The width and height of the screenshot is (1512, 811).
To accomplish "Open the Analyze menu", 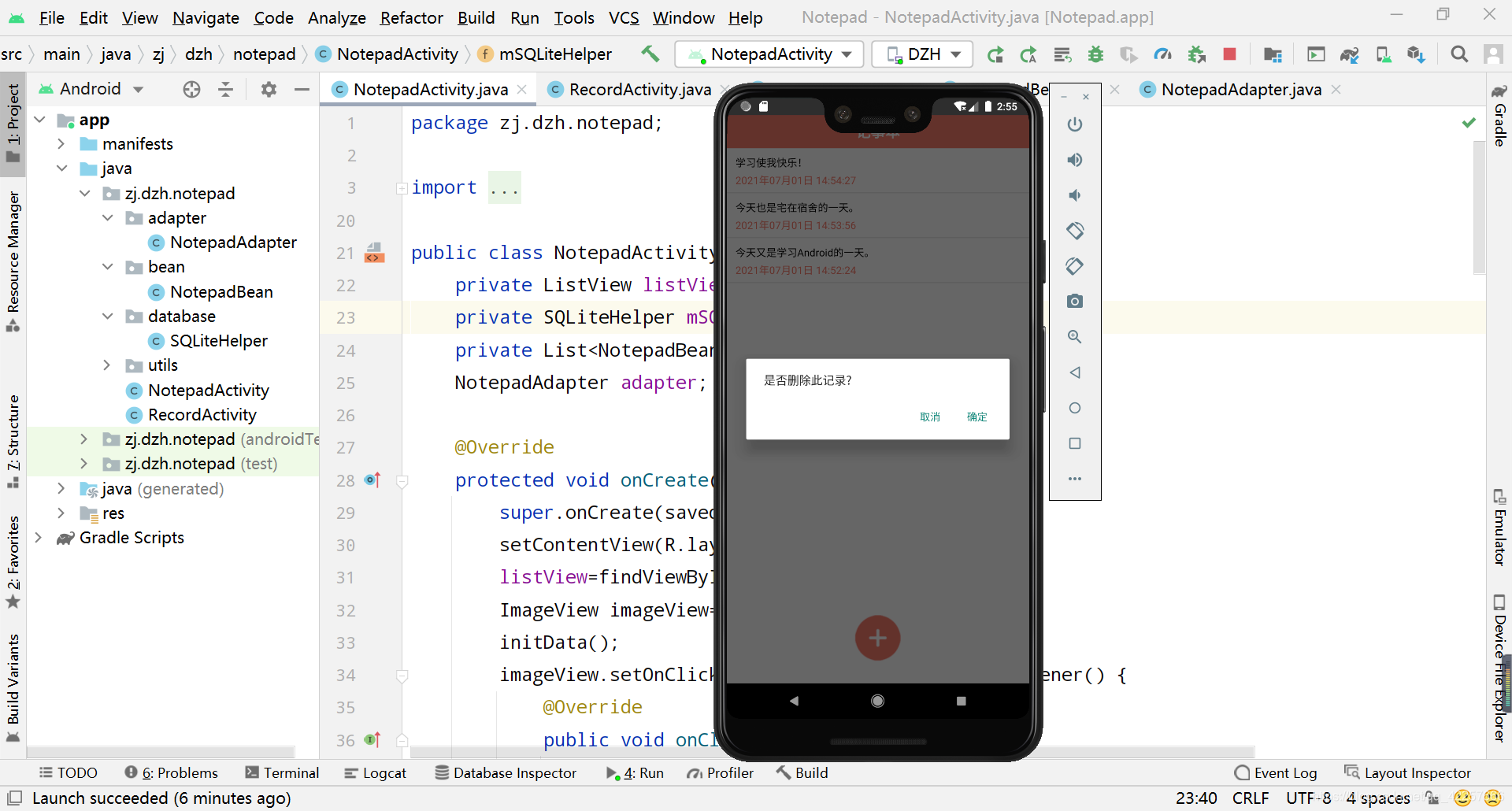I will point(336,17).
